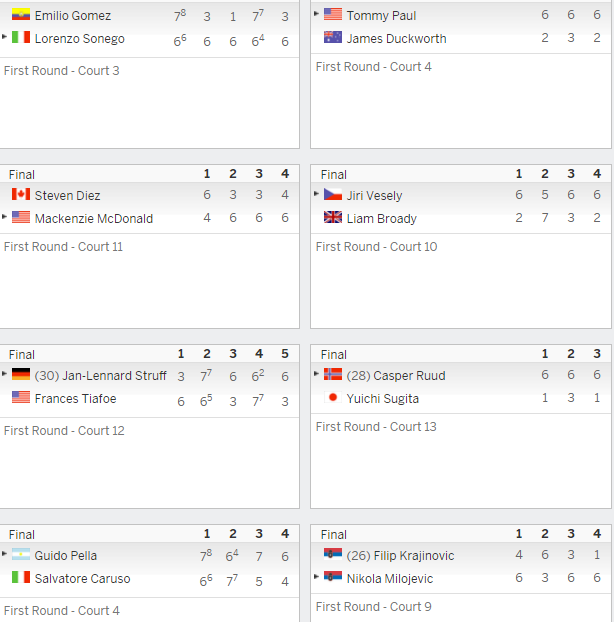This screenshot has height=622, width=614.
Task: Click the British flag next to Liam Broady
Action: (x=333, y=217)
